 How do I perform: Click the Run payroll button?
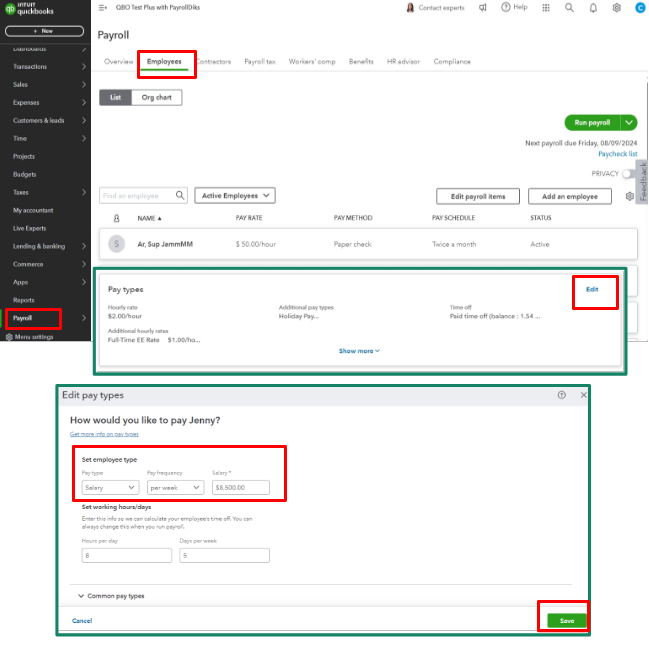point(593,122)
